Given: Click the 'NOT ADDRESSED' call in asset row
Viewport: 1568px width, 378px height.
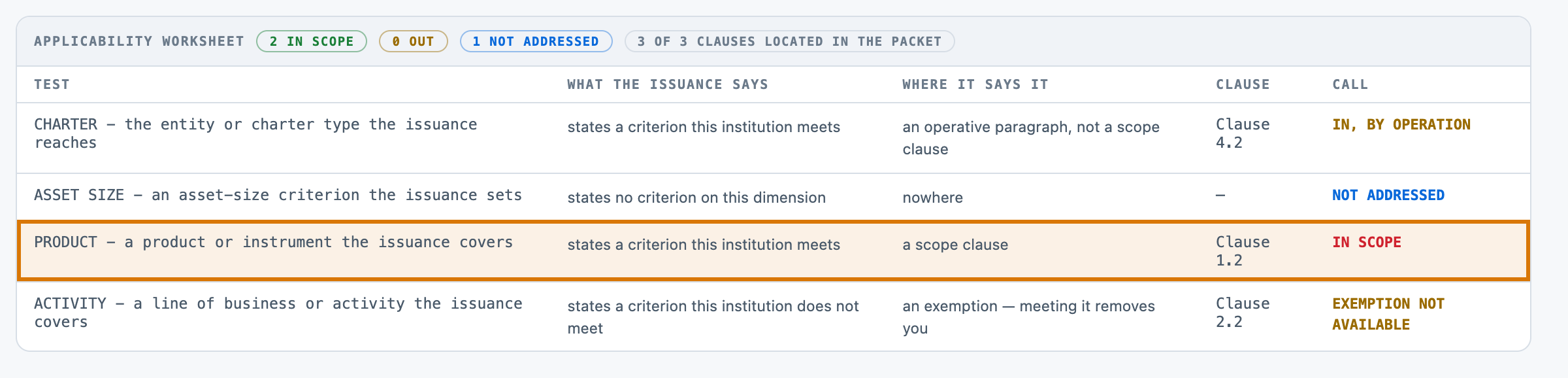Looking at the screenshot, I should (x=1388, y=195).
